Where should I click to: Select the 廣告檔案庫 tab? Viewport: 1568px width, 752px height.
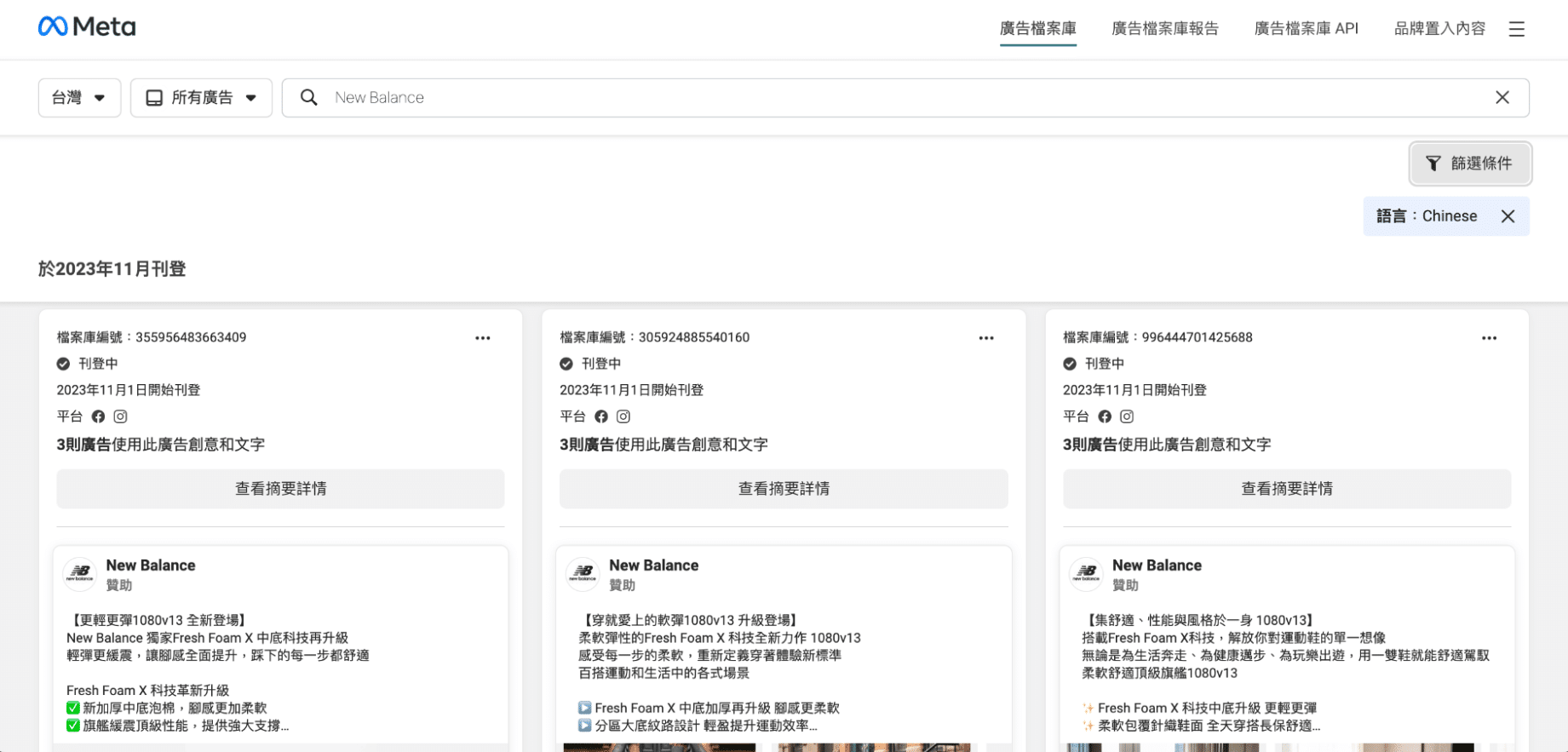click(1038, 28)
